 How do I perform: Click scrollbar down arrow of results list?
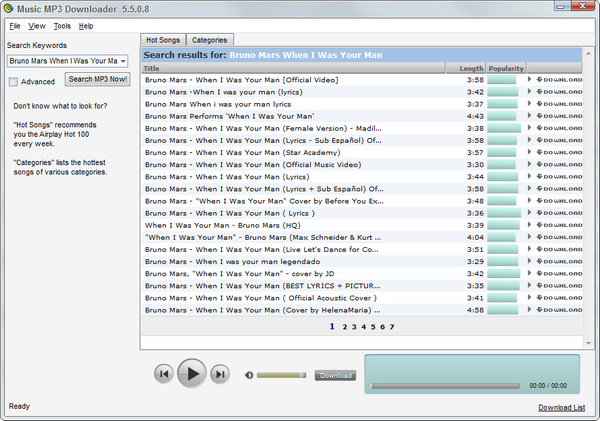[x=588, y=343]
